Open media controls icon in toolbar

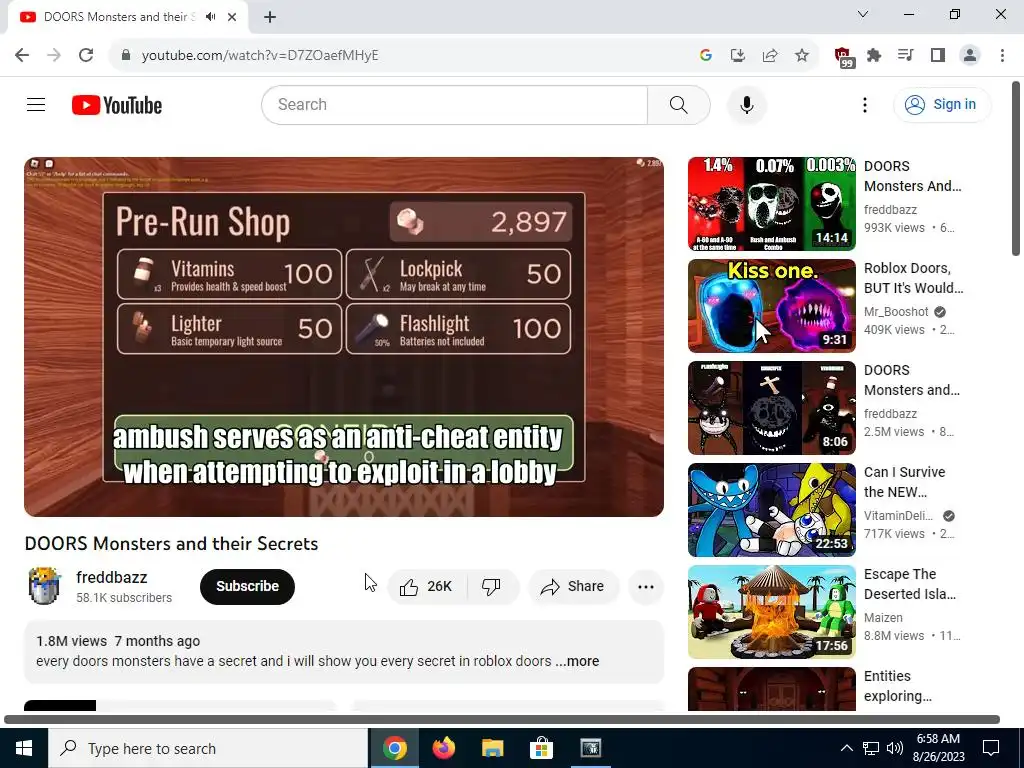[x=905, y=55]
